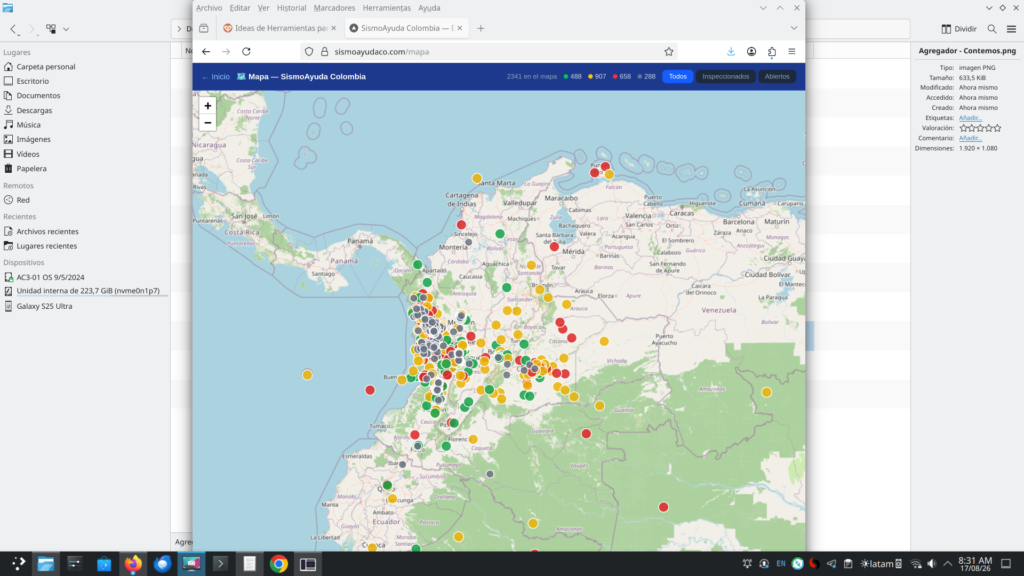Click yellow marker near Santa Marta
Screen dimensions: 1024x576
click(477, 178)
